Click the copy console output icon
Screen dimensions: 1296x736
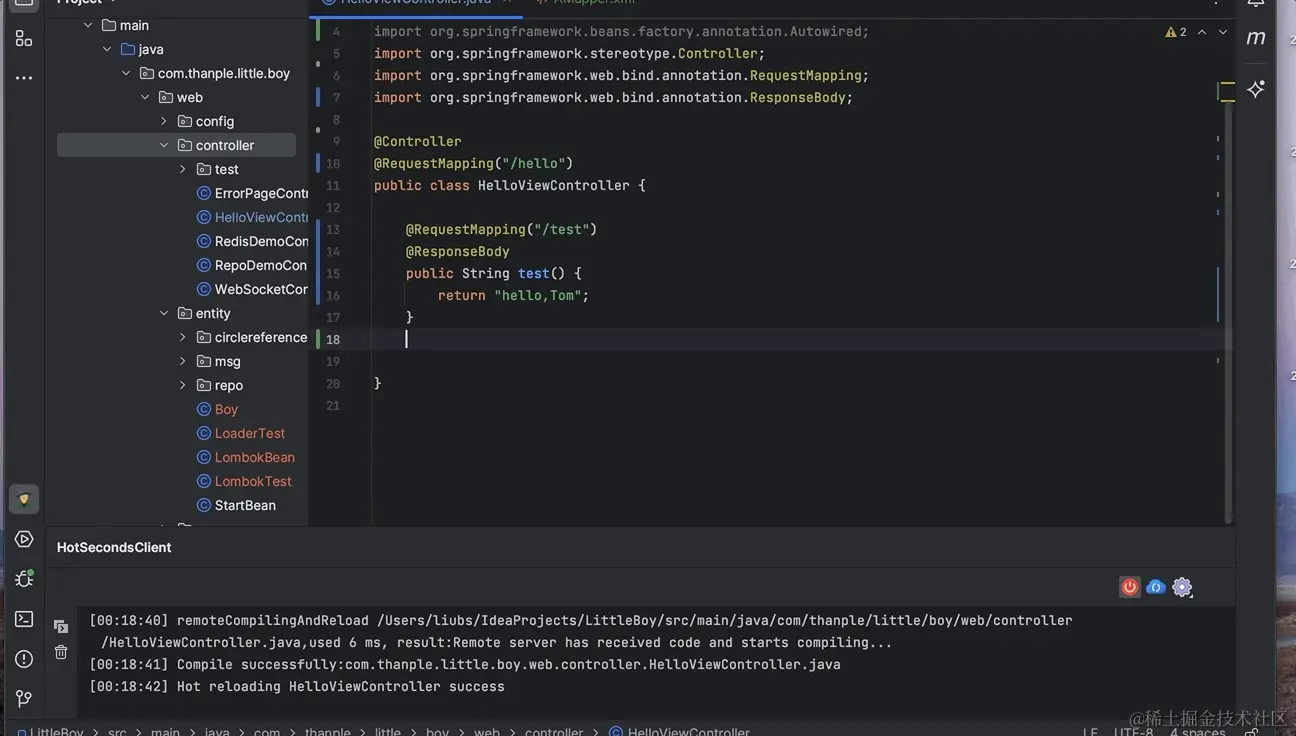tap(61, 626)
